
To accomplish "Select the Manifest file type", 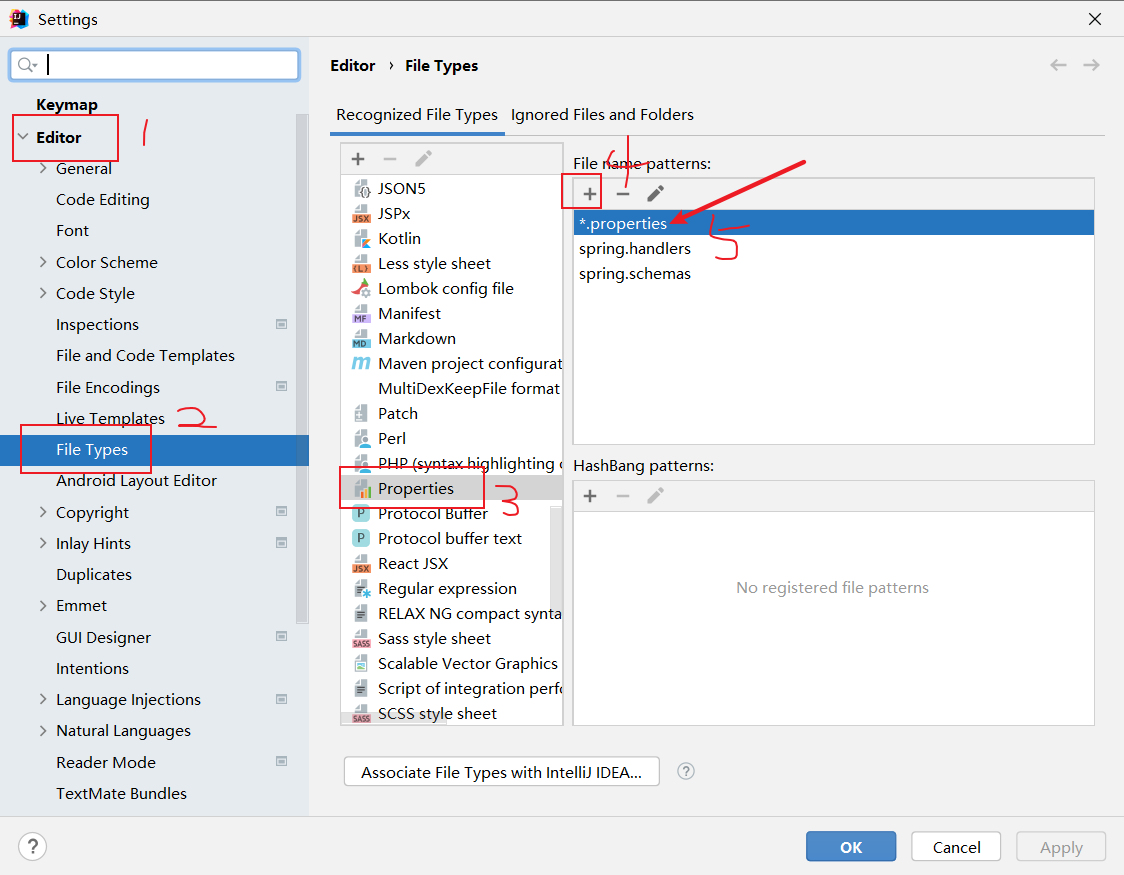I will pos(452,313).
